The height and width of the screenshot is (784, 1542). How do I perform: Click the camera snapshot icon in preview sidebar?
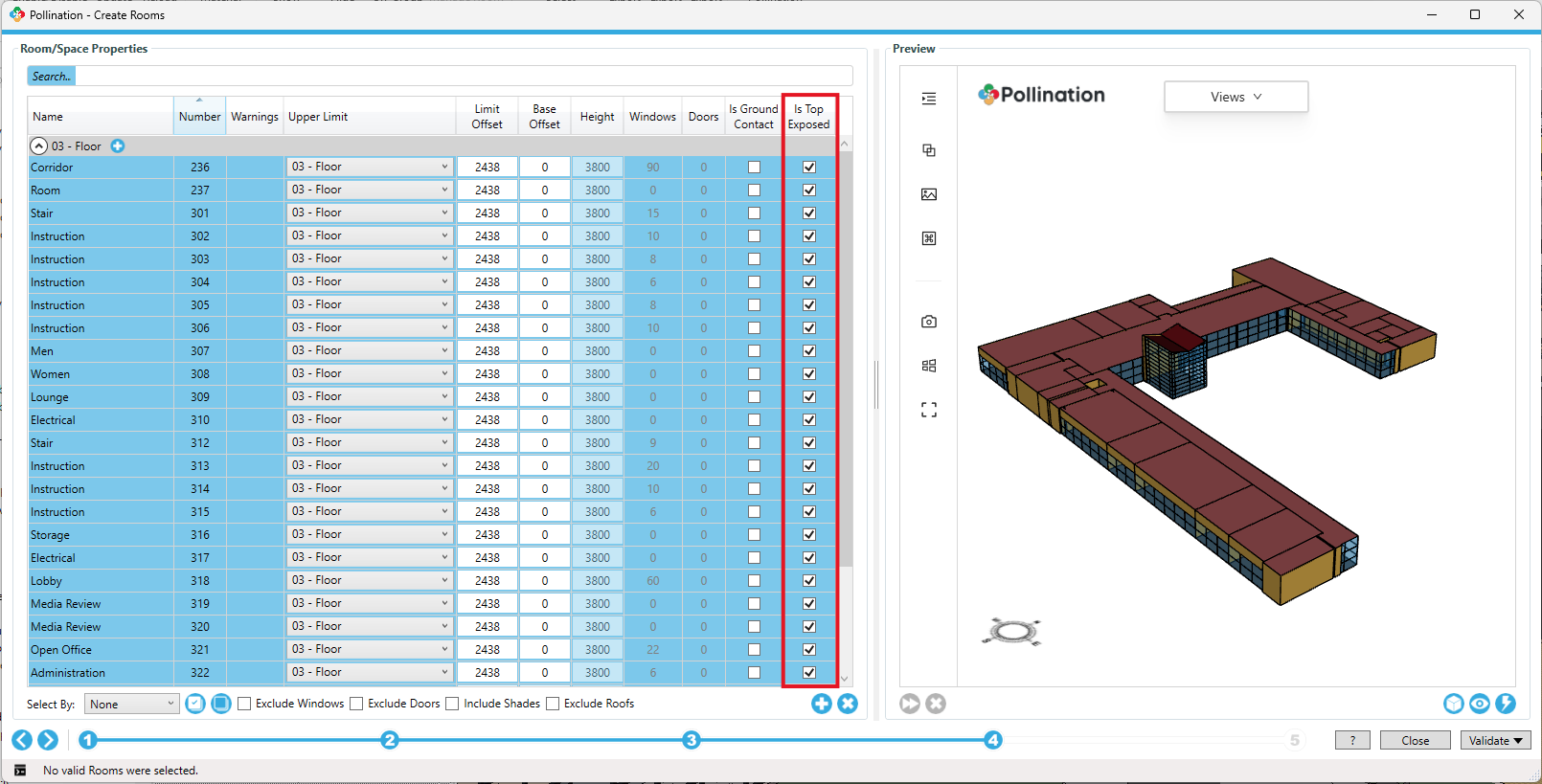click(x=928, y=322)
